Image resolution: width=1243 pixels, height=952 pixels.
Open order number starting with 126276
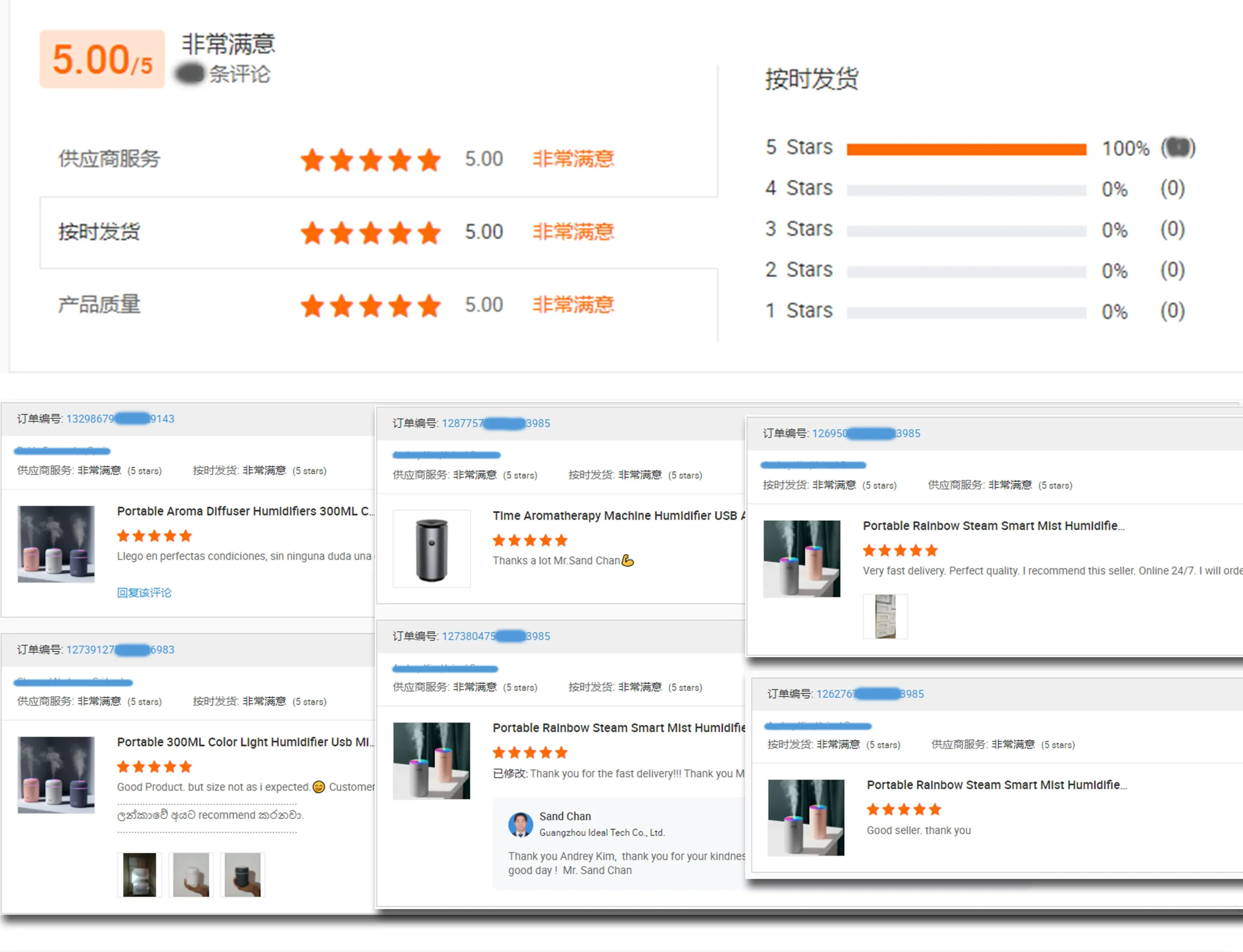(869, 694)
